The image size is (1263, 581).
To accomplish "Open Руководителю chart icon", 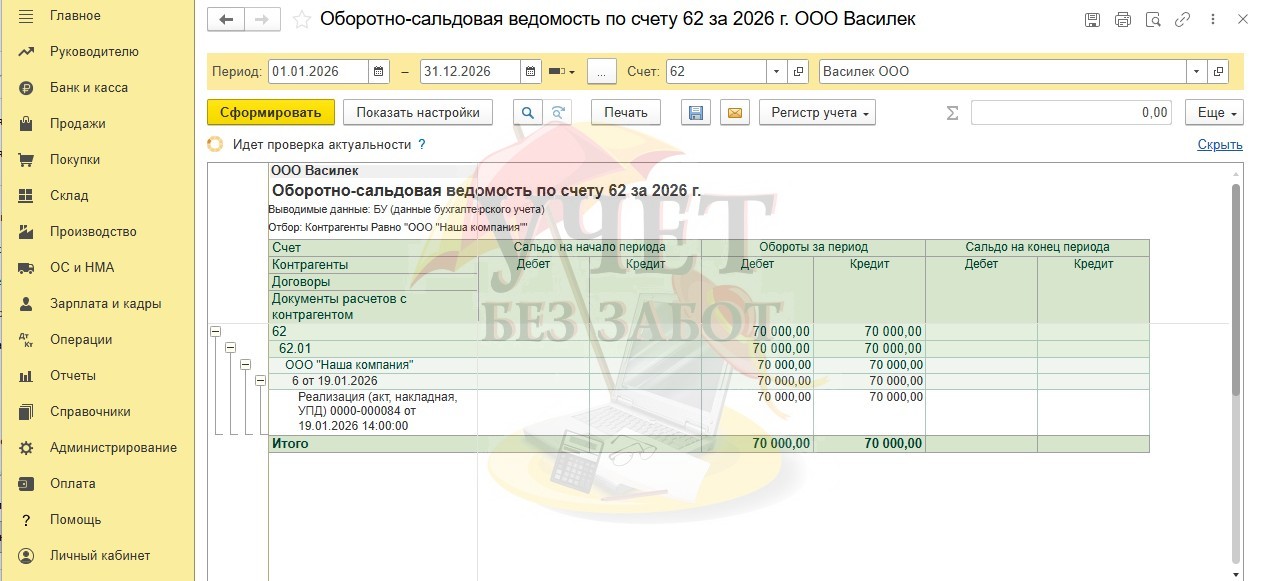I will tap(26, 52).
